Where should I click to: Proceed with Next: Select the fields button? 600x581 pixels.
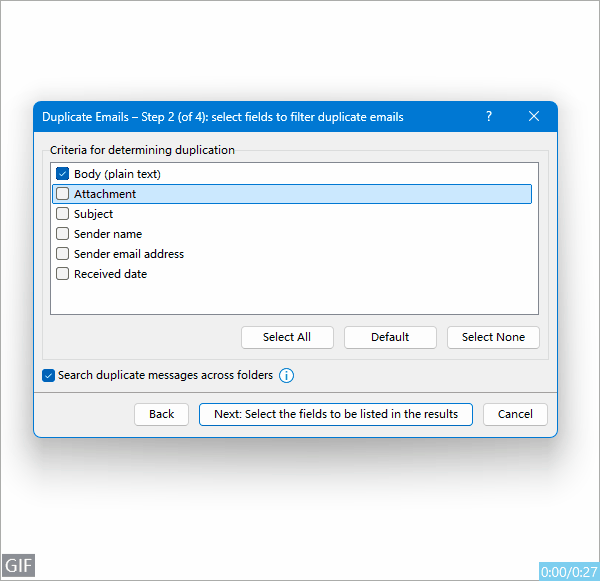click(335, 414)
